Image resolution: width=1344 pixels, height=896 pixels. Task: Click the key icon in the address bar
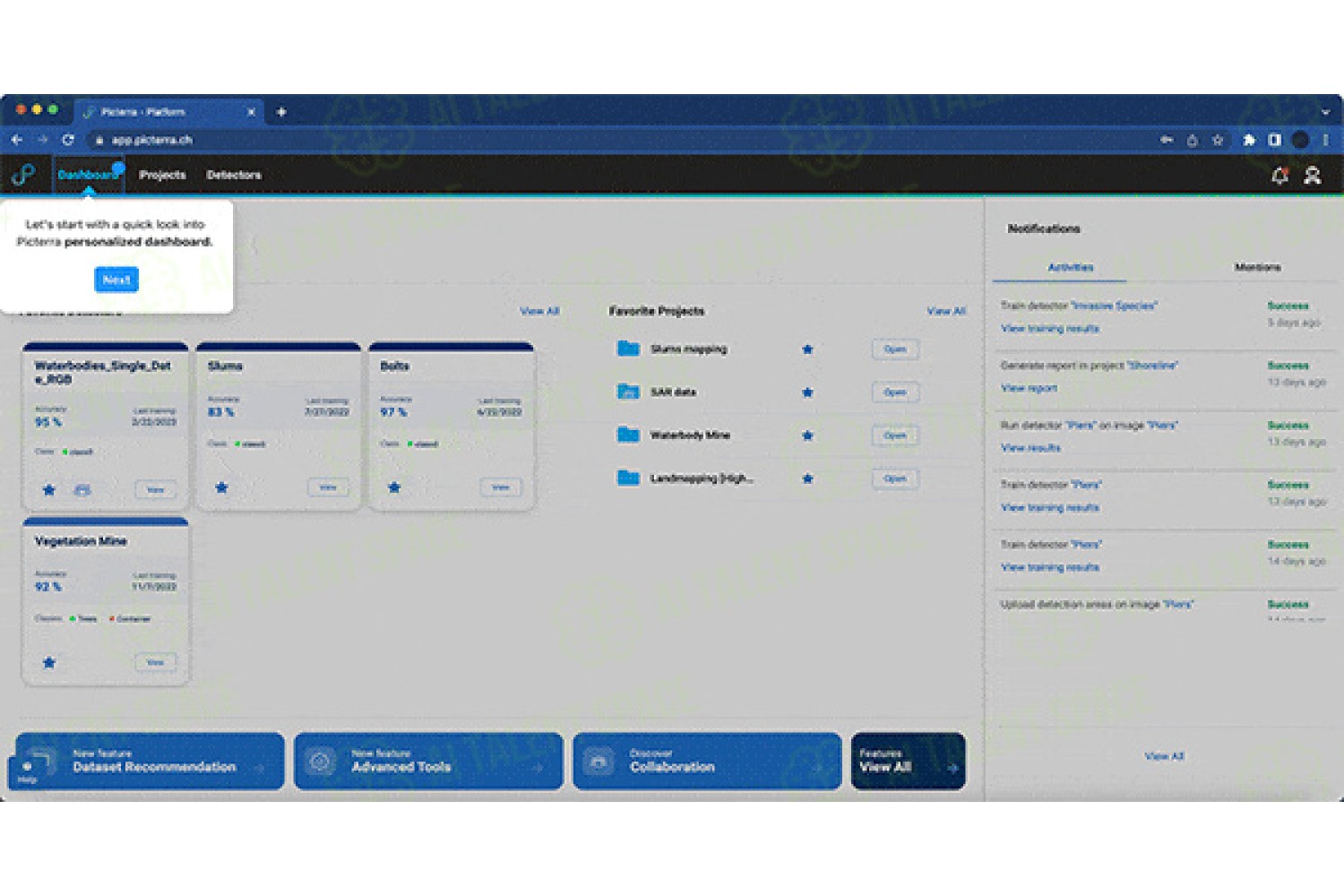point(1167,140)
